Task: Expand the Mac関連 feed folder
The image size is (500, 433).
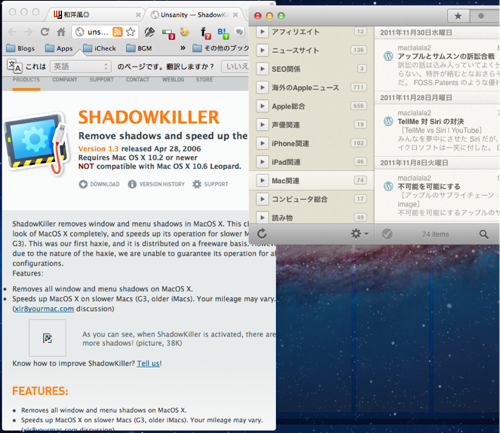Action: coord(262,180)
